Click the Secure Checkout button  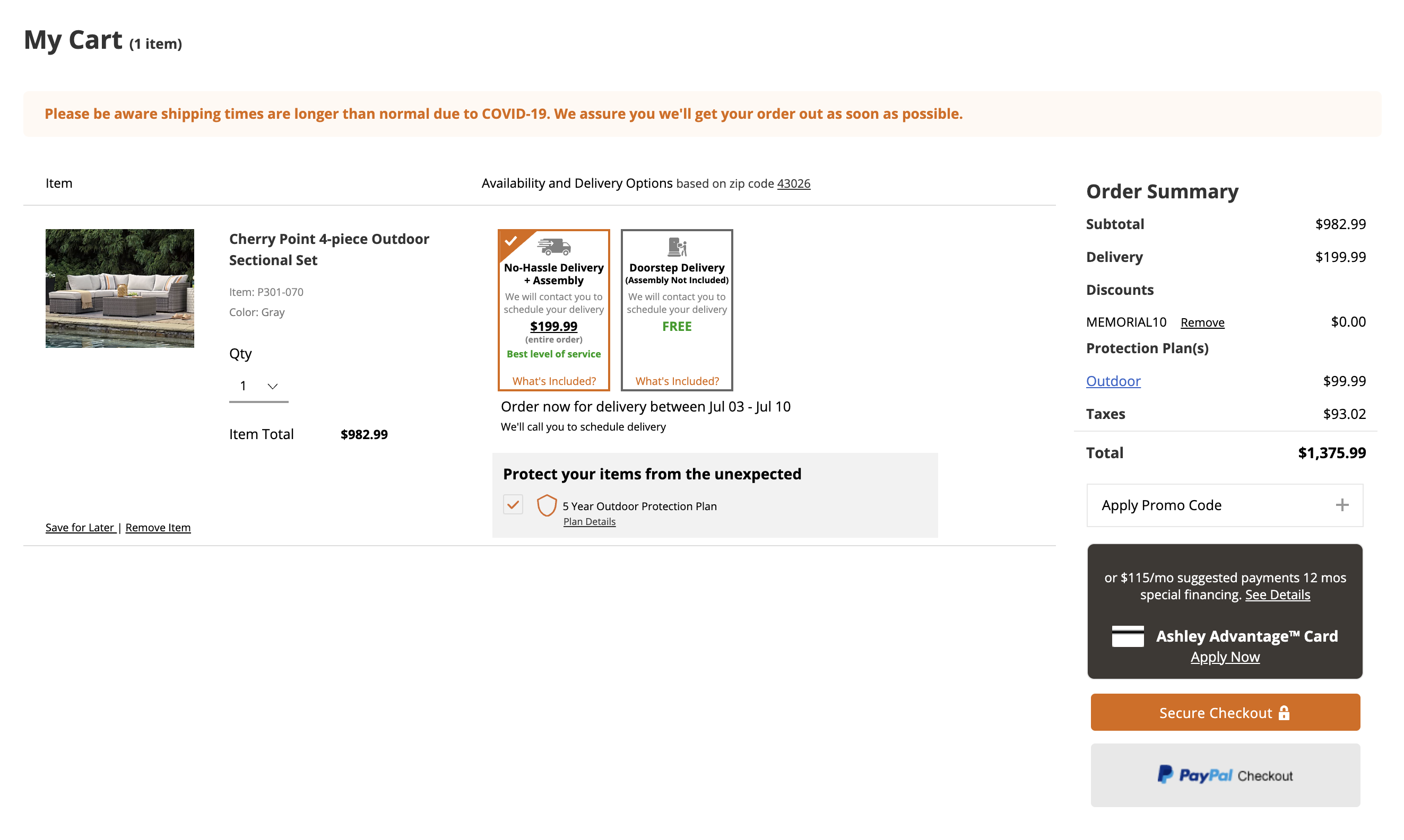[x=1225, y=712]
